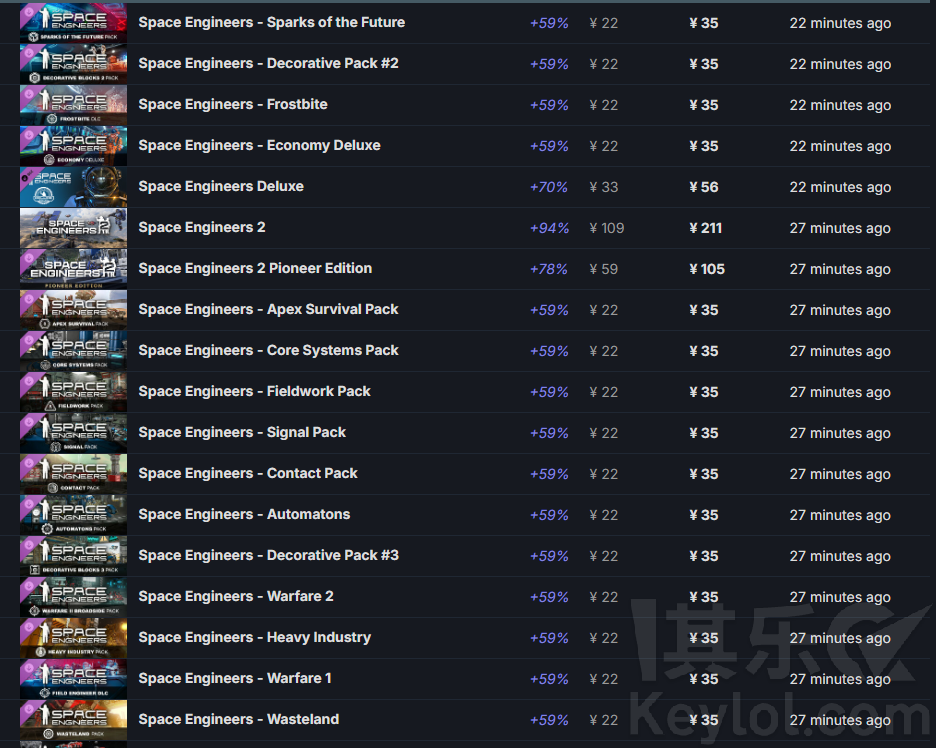Click the DLC badge on Pioneer Edition thumbnail
The image size is (936, 748).
29,256
